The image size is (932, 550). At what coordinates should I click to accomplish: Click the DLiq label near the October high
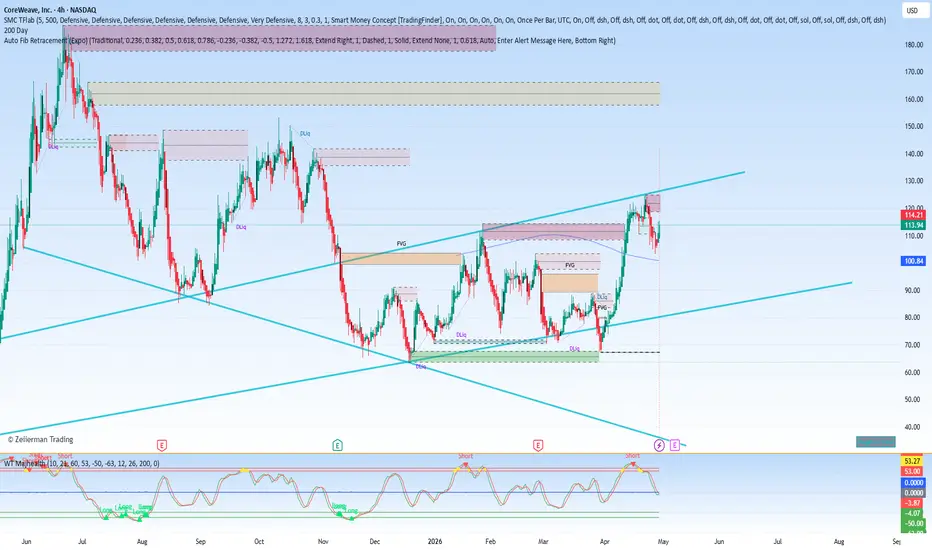coord(305,134)
